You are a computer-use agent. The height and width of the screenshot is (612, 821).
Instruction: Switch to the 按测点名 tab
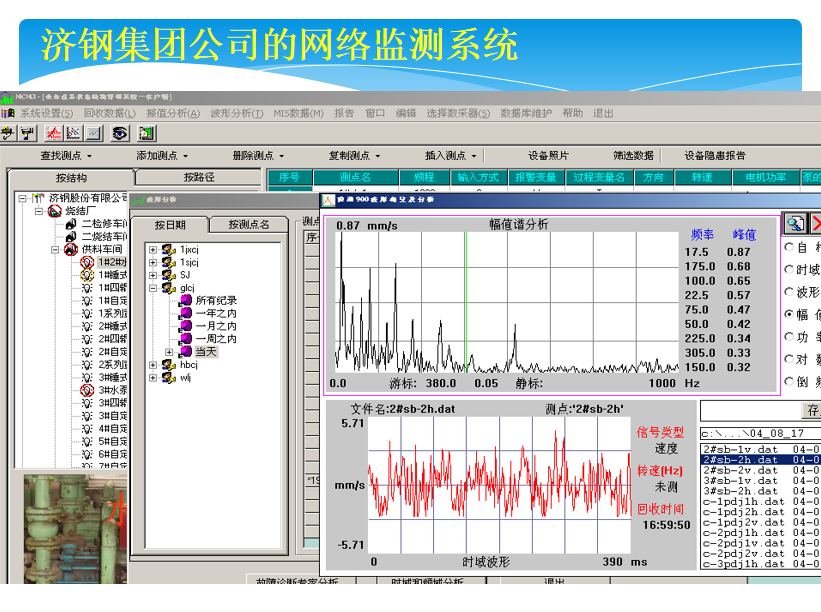tap(249, 225)
